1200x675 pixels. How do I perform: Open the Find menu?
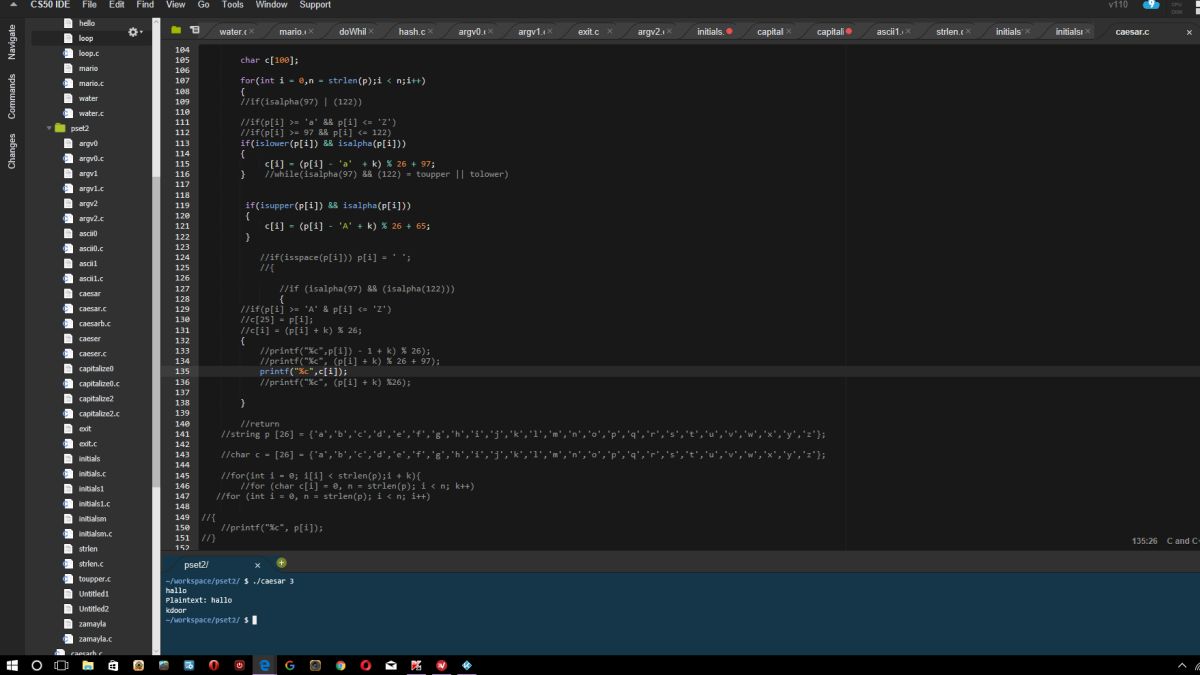145,5
